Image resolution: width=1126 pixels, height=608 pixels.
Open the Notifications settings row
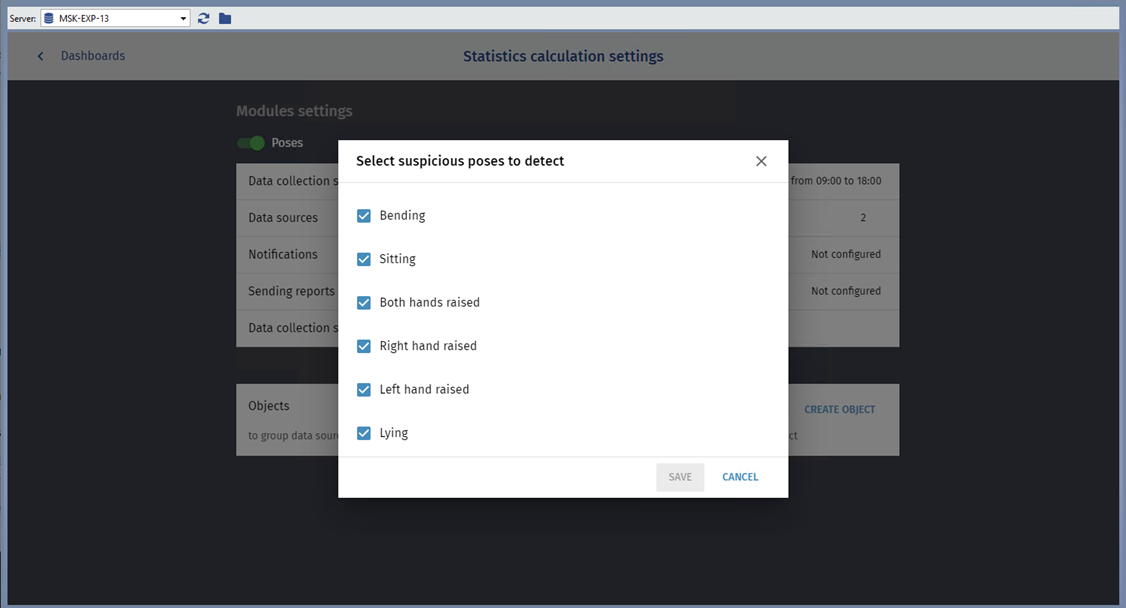(x=284, y=255)
